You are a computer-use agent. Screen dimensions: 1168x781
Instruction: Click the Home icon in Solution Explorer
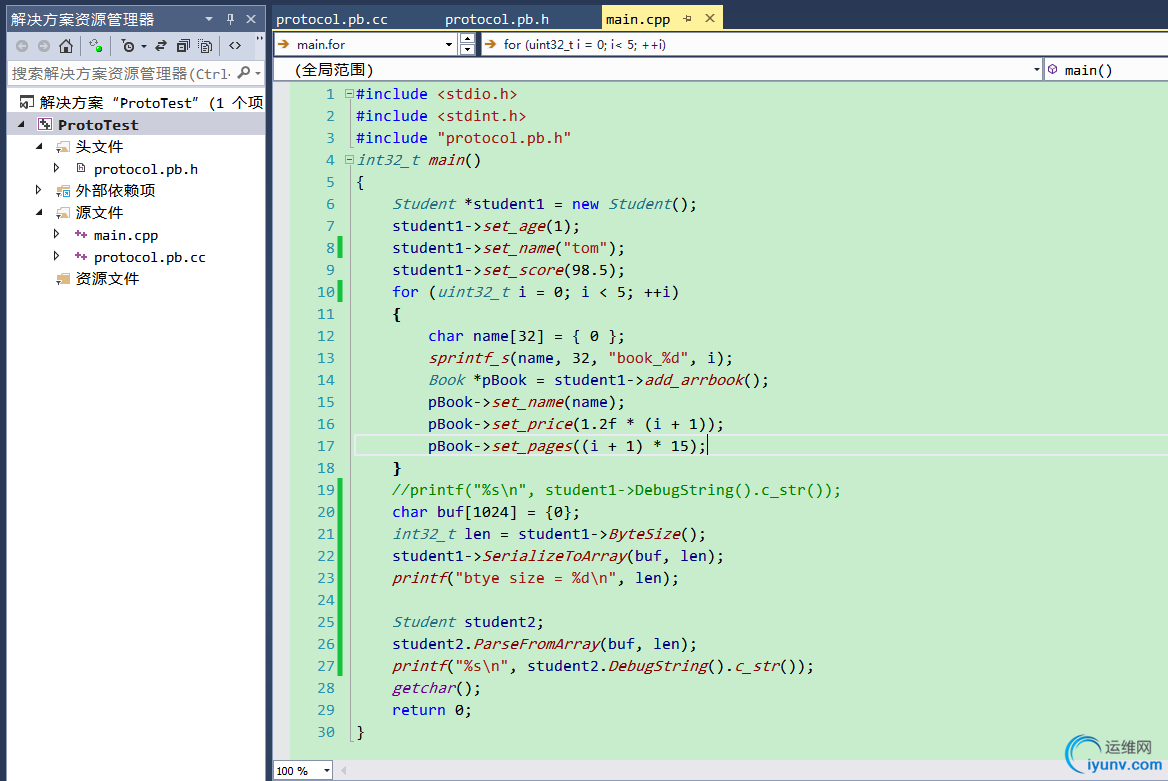point(66,45)
